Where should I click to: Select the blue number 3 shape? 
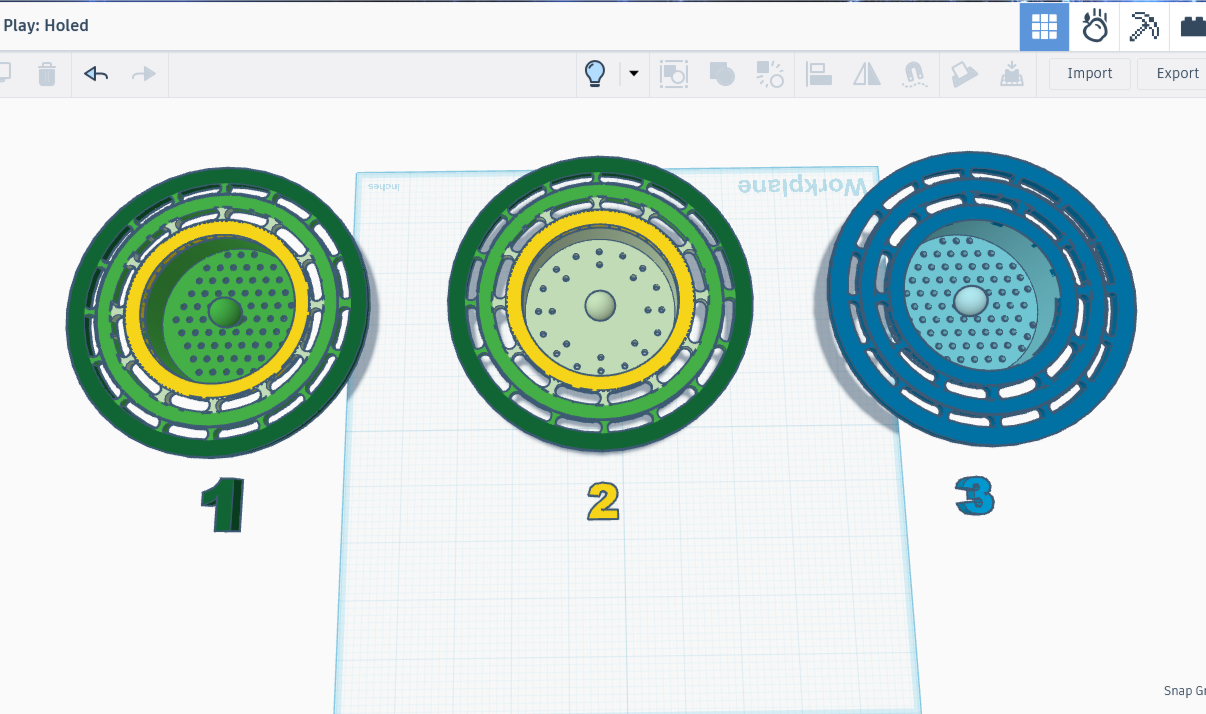[975, 495]
